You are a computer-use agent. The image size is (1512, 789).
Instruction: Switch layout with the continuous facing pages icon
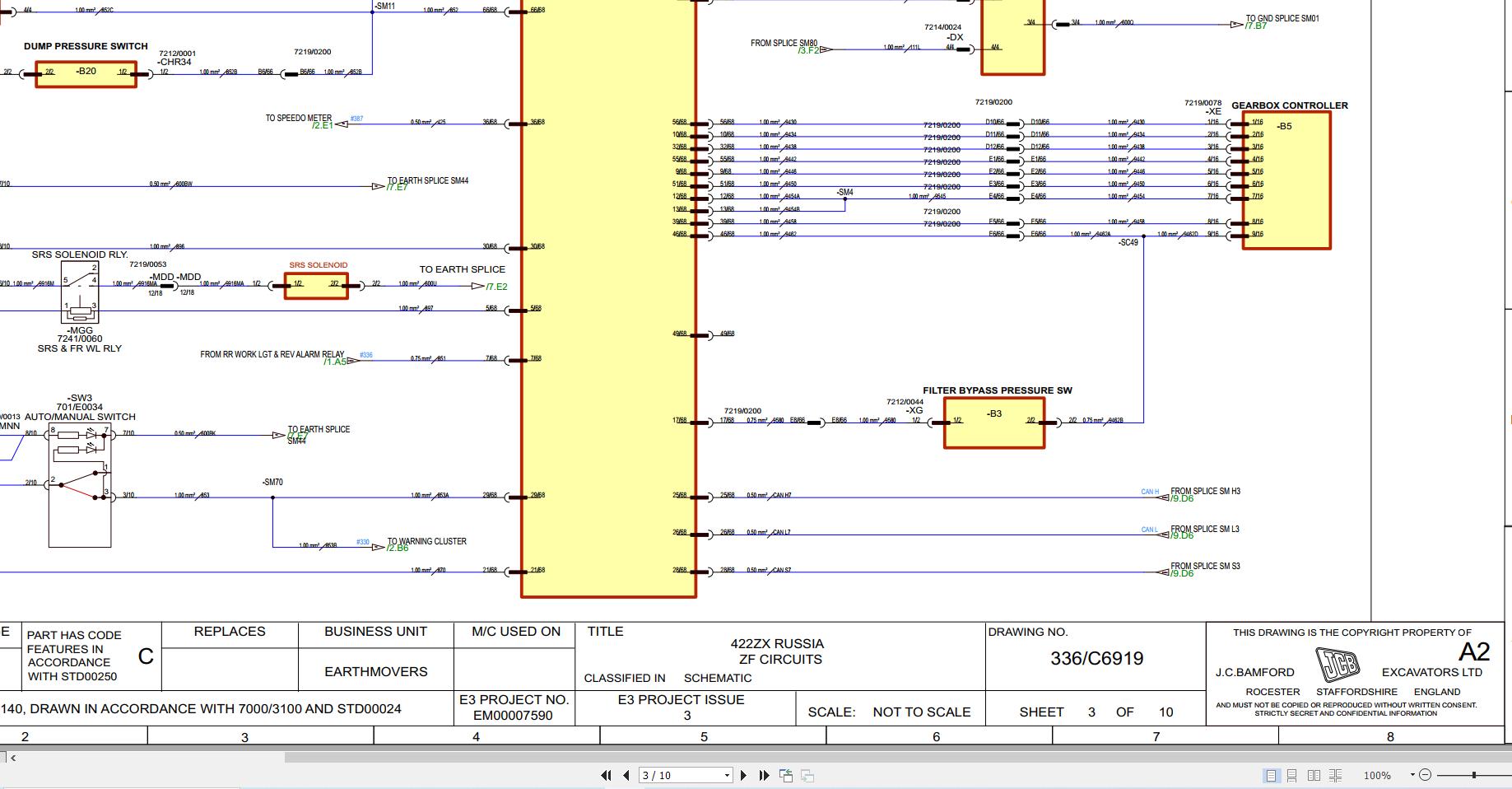point(1335,775)
